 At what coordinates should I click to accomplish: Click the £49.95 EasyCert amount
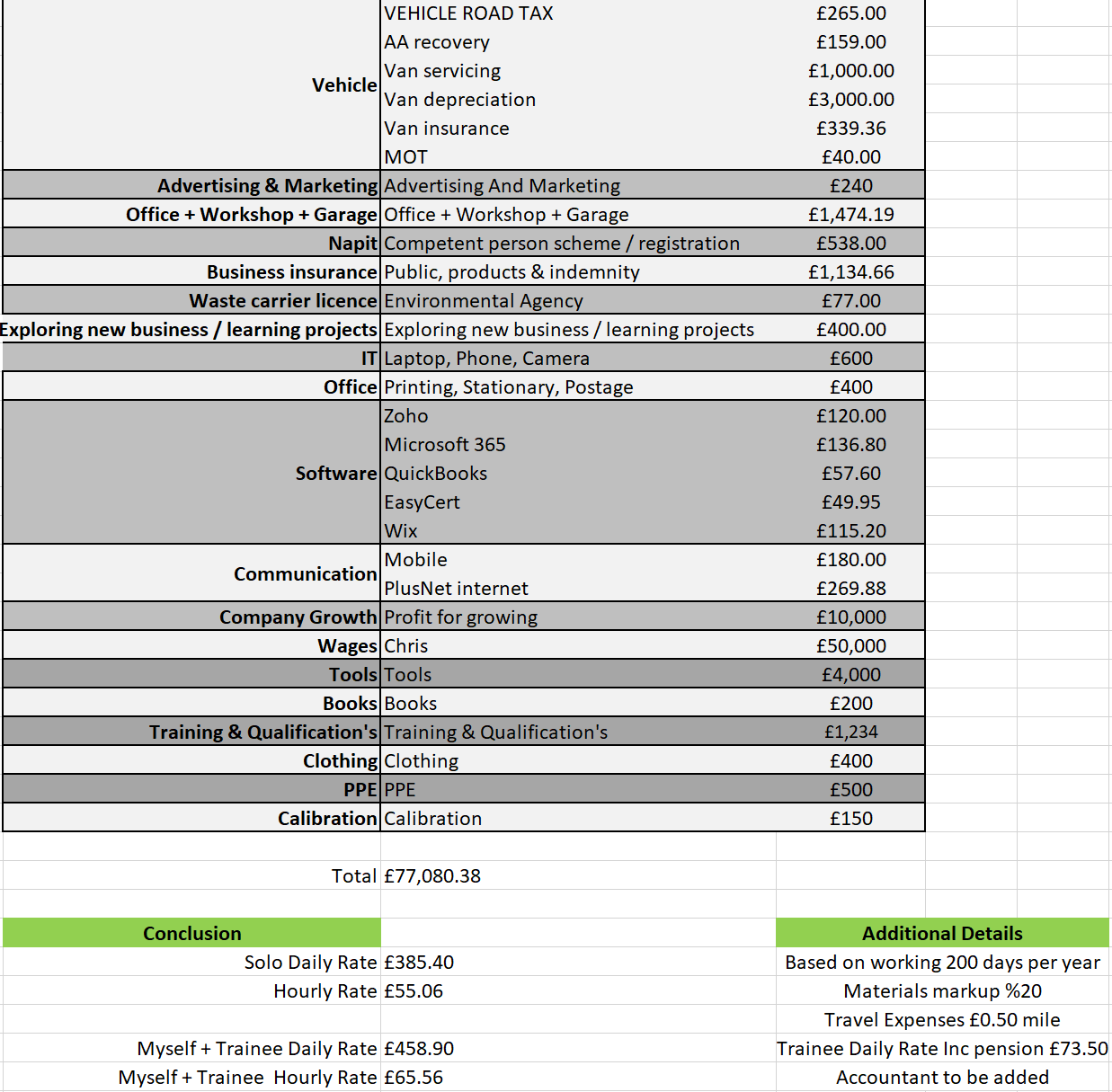point(851,502)
